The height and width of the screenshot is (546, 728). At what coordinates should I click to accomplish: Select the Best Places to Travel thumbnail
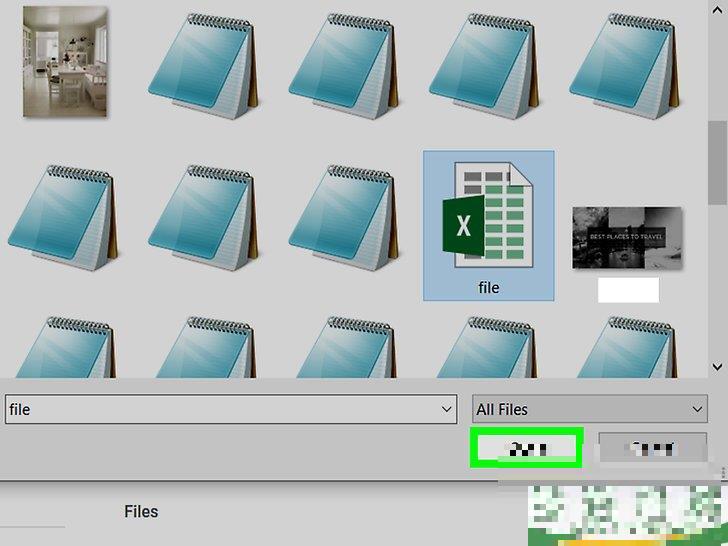pos(627,238)
